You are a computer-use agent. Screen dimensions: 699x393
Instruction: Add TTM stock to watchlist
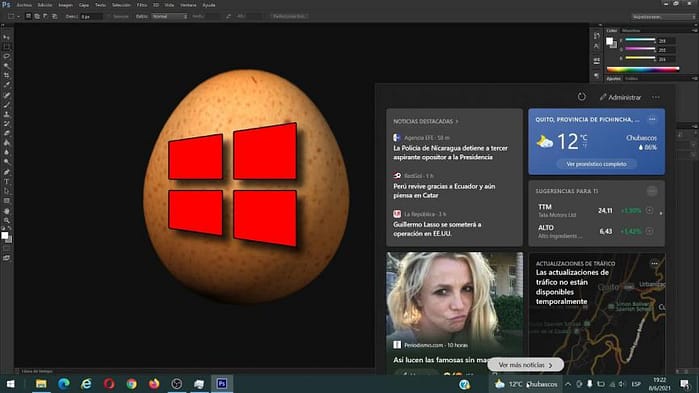tap(649, 210)
